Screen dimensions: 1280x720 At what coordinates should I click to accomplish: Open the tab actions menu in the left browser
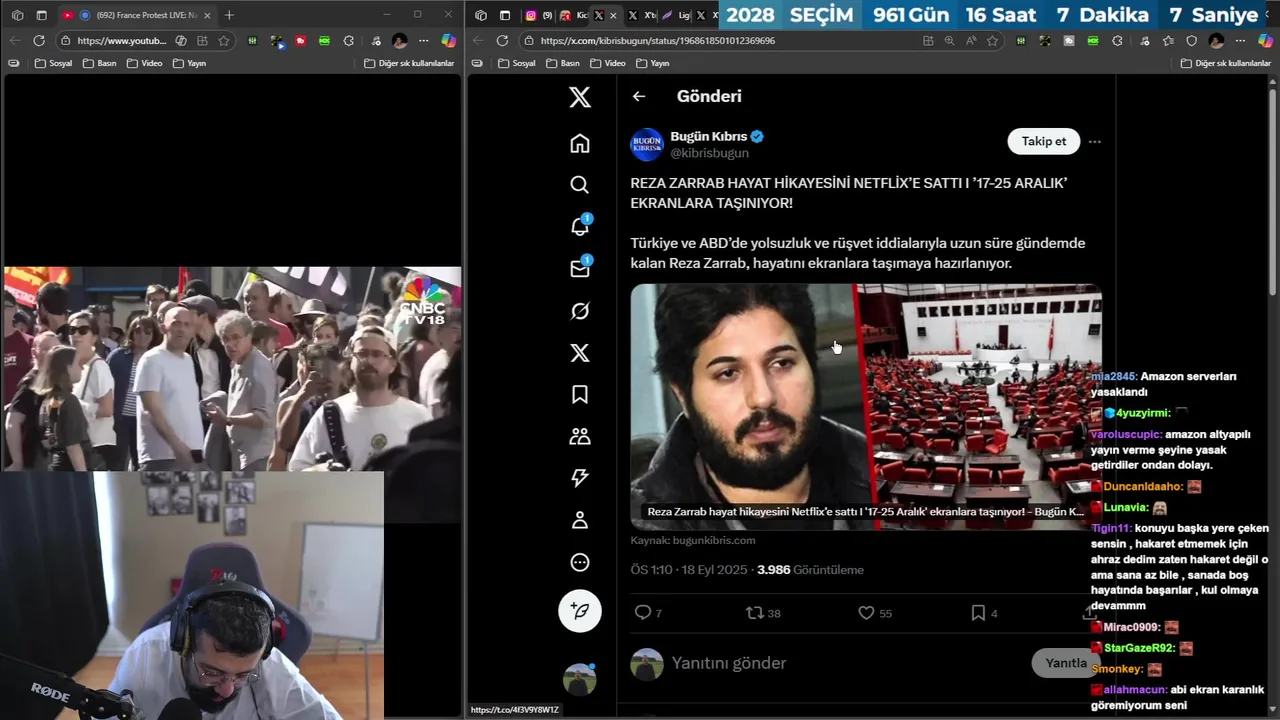[41, 15]
